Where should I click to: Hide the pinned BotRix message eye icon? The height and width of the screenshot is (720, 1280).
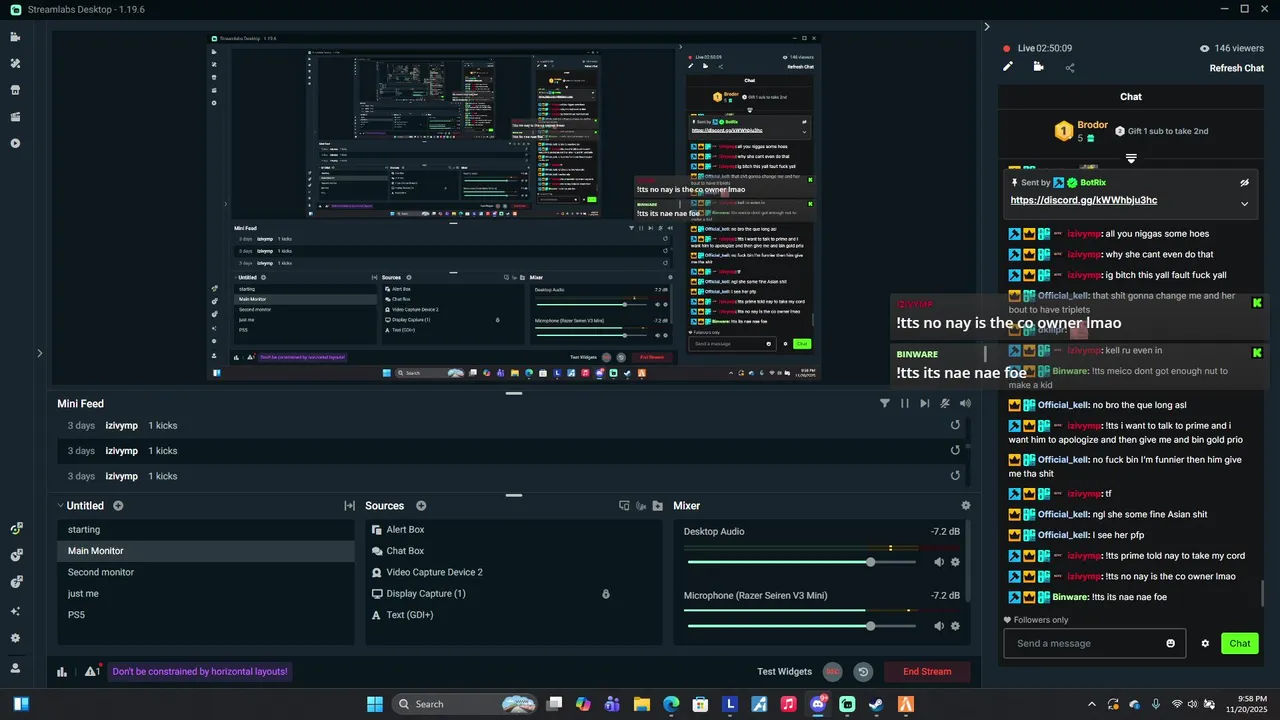1245,183
